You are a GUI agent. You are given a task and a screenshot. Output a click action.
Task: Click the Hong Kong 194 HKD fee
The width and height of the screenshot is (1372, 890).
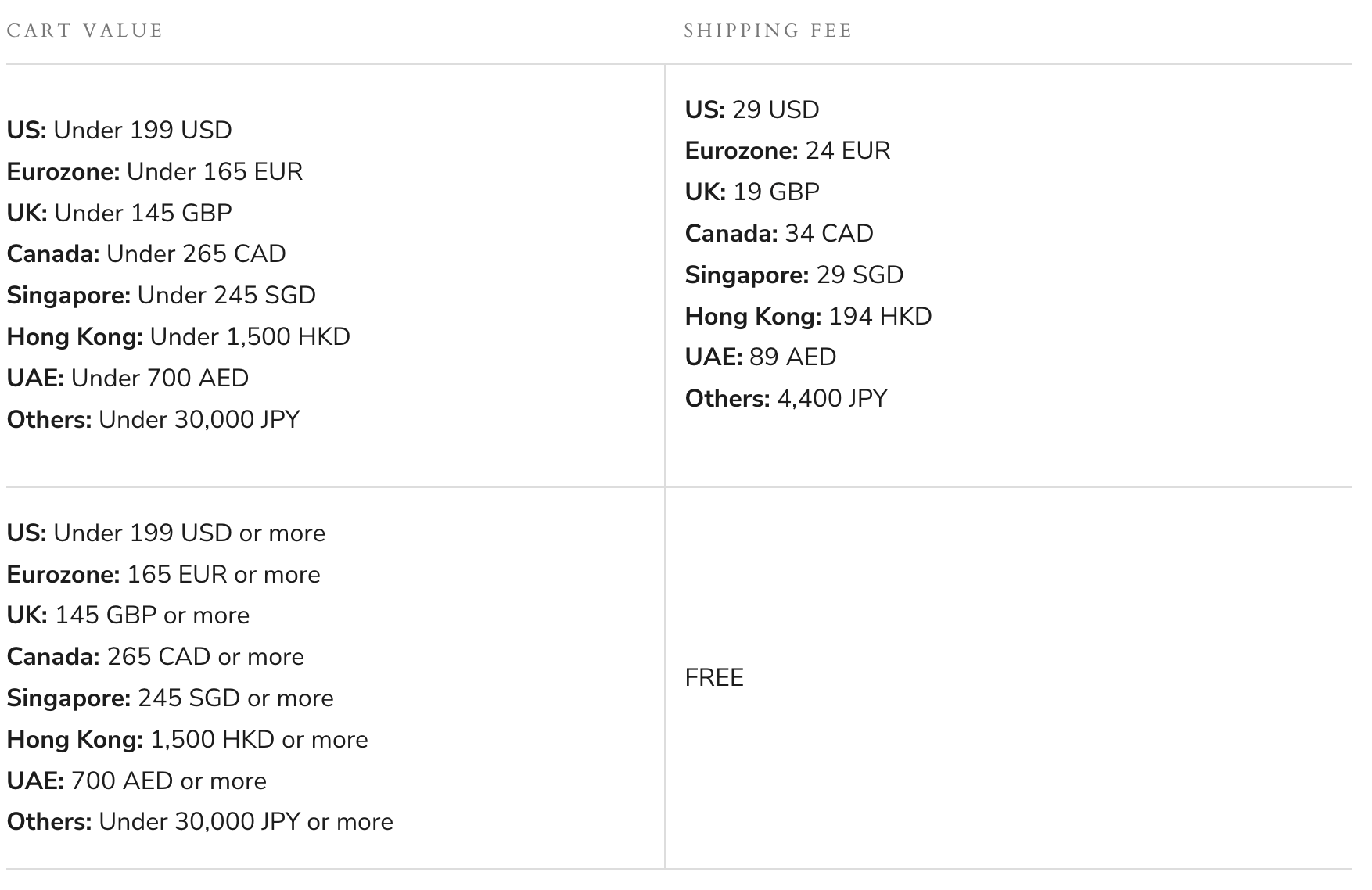click(x=808, y=316)
